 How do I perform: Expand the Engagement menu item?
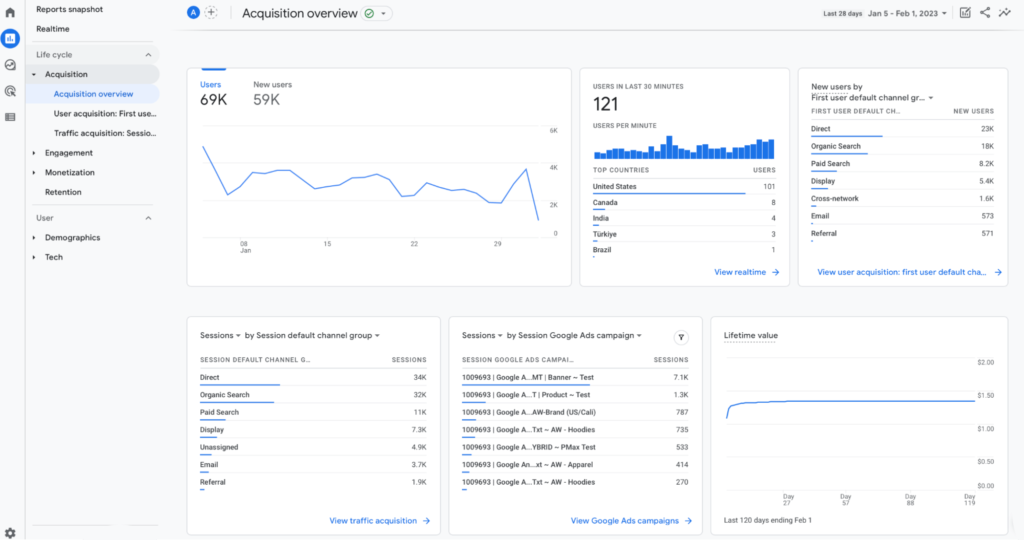coord(34,153)
